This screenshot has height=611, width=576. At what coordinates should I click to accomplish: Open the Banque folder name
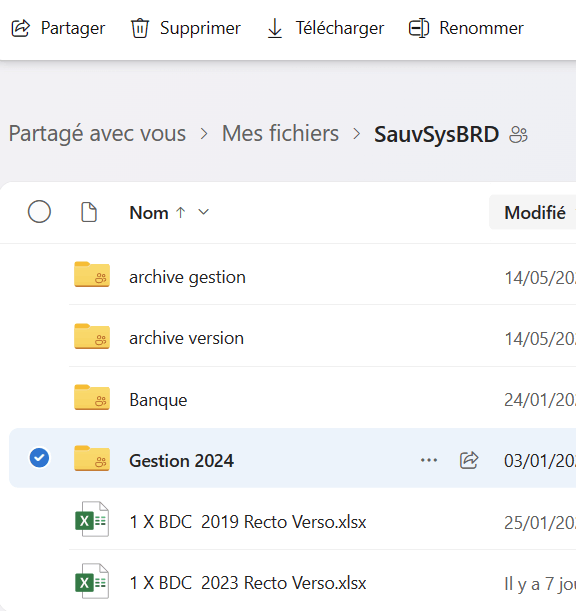click(x=158, y=400)
